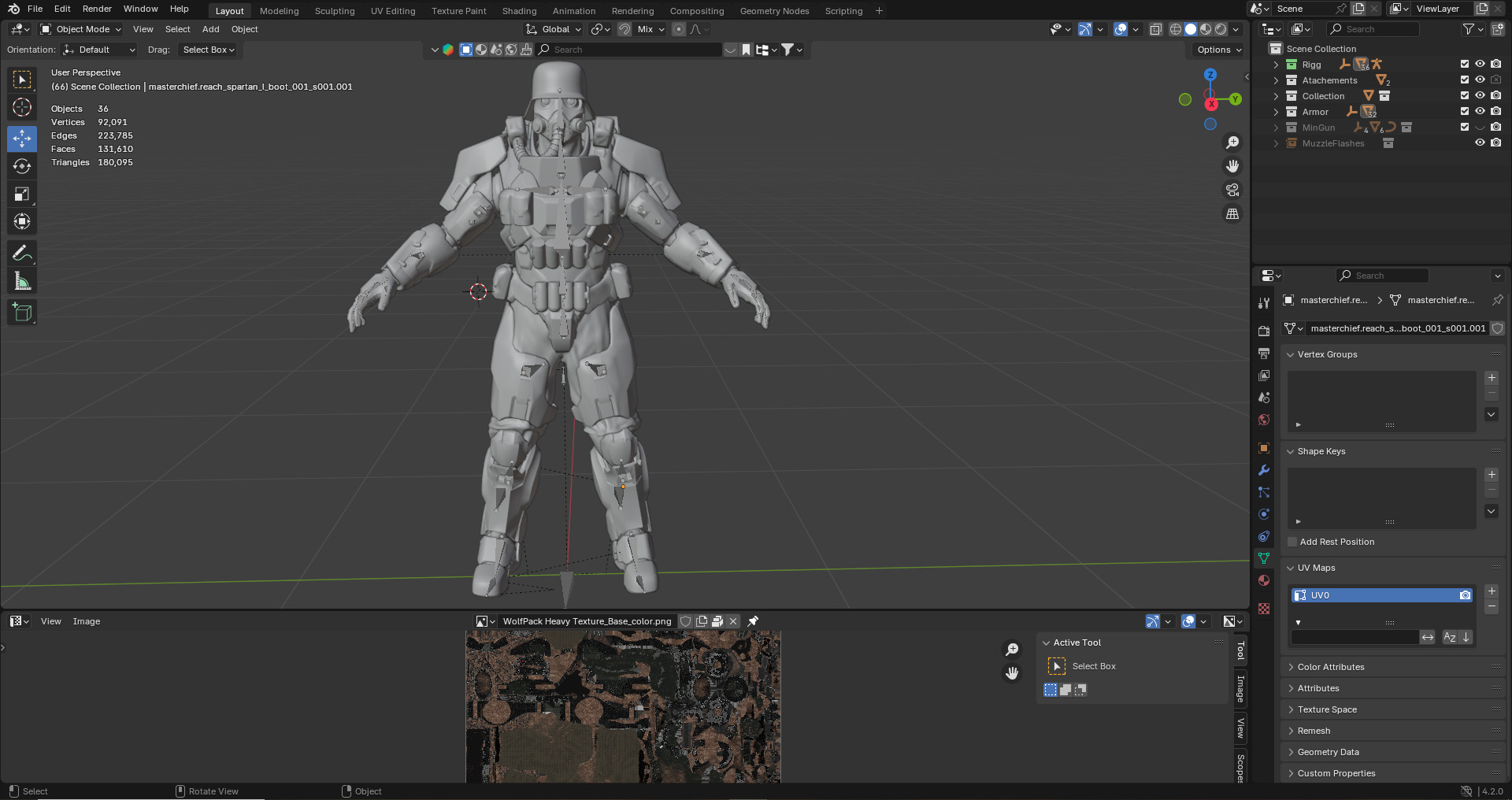The height and width of the screenshot is (800, 1512).
Task: Click the viewport zoom magnifier icon
Action: (x=1232, y=143)
